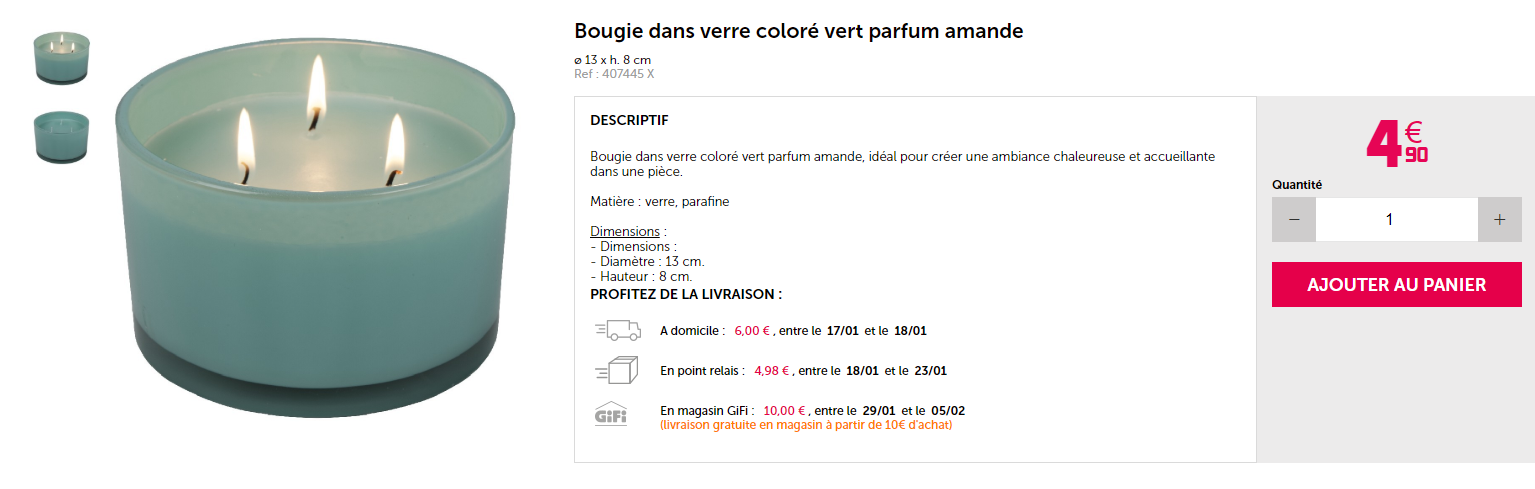The height and width of the screenshot is (489, 1535).
Task: Select the lit candle thumbnail
Action: tap(61, 57)
